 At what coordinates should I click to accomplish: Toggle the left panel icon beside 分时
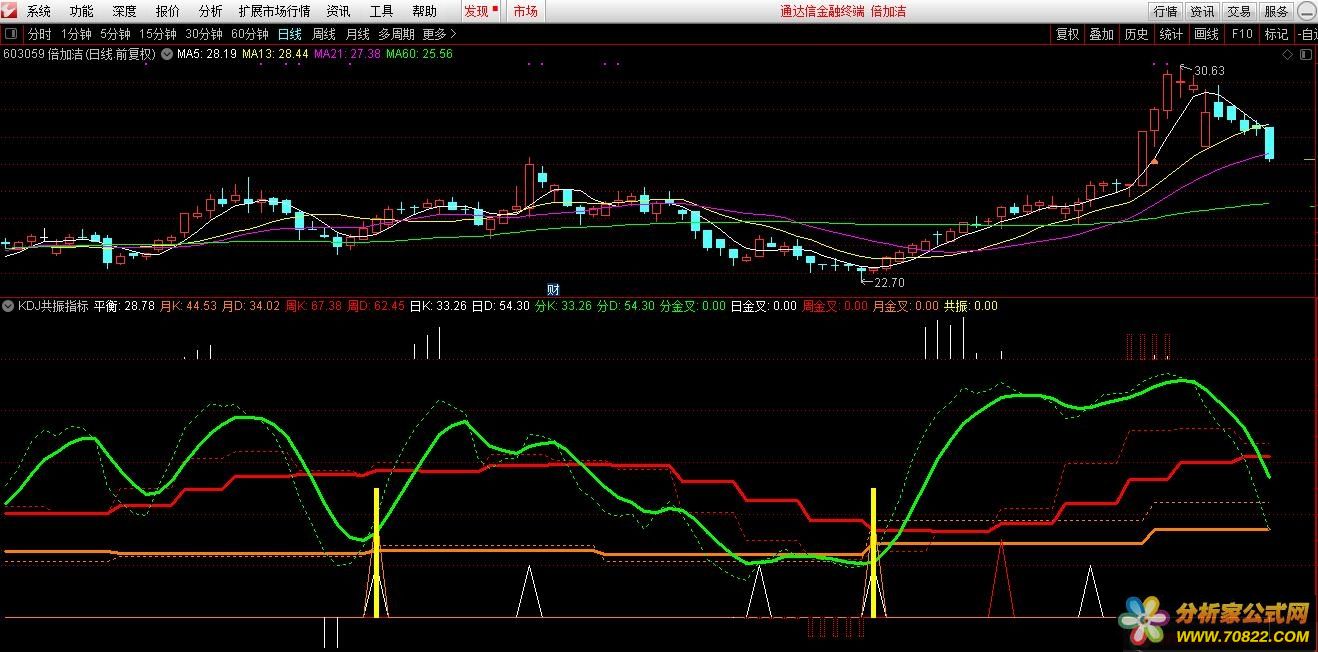(x=11, y=34)
